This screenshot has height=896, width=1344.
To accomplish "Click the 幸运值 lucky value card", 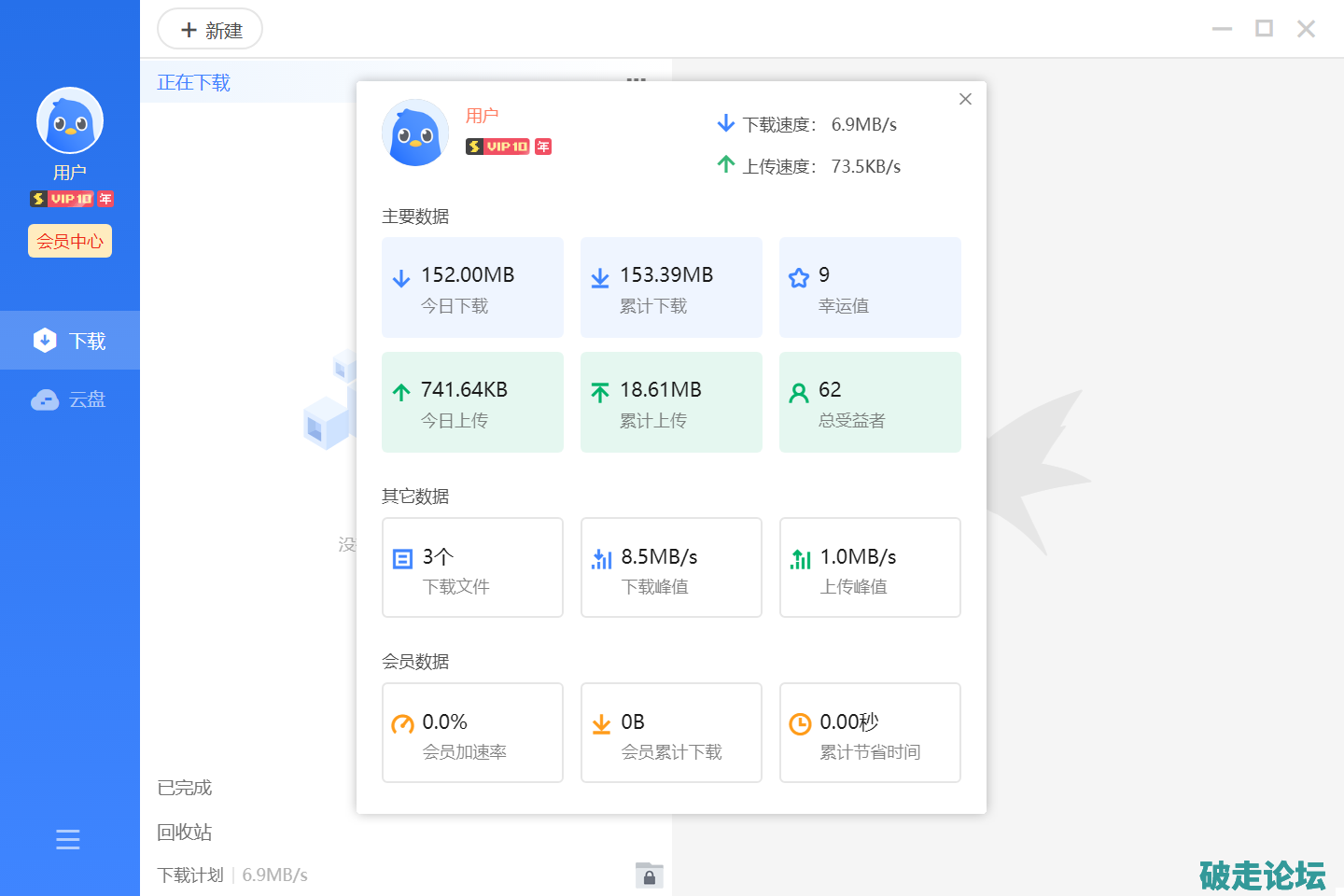I will (x=870, y=287).
